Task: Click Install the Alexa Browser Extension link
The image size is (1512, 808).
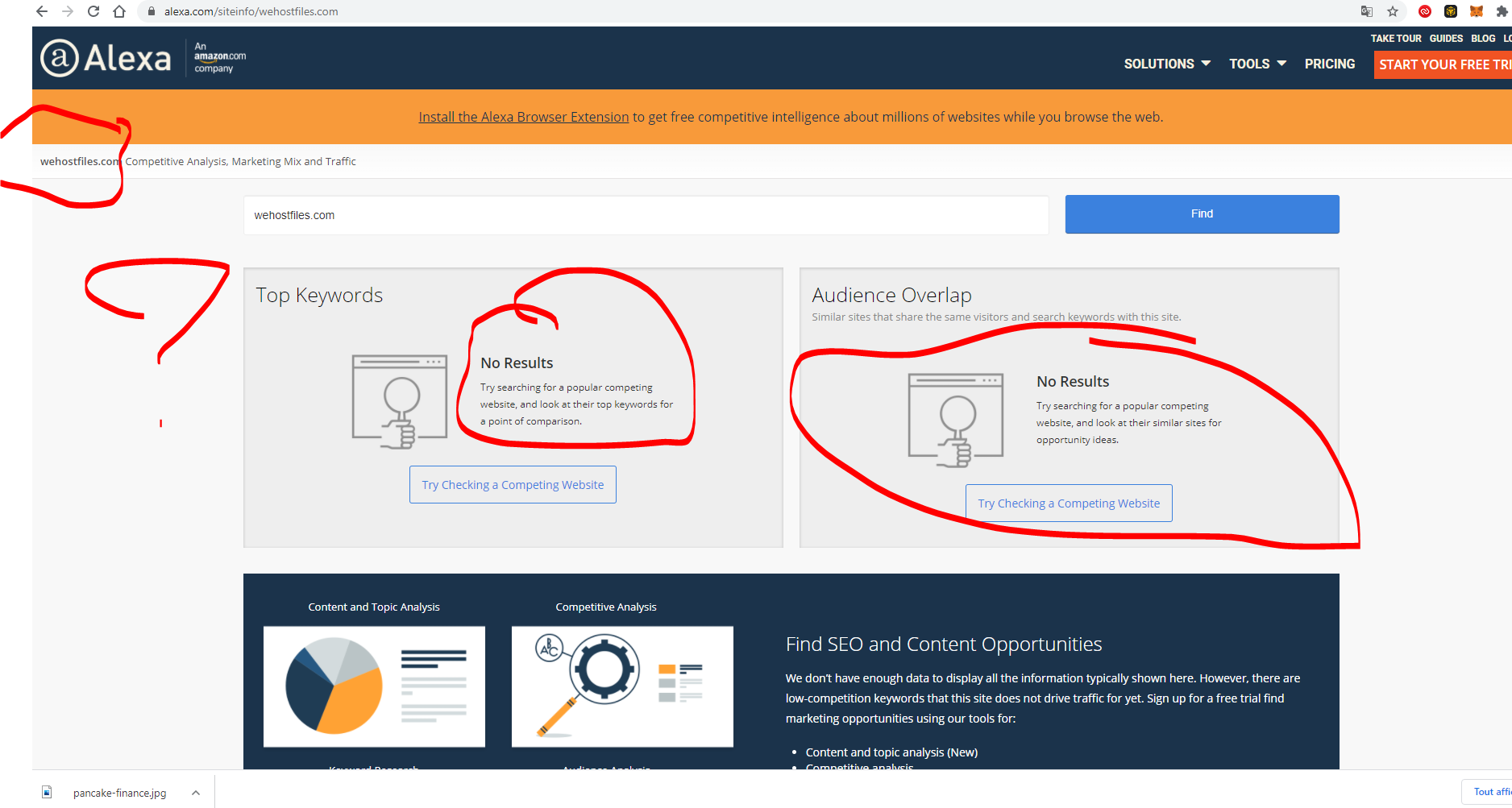Action: click(x=524, y=117)
